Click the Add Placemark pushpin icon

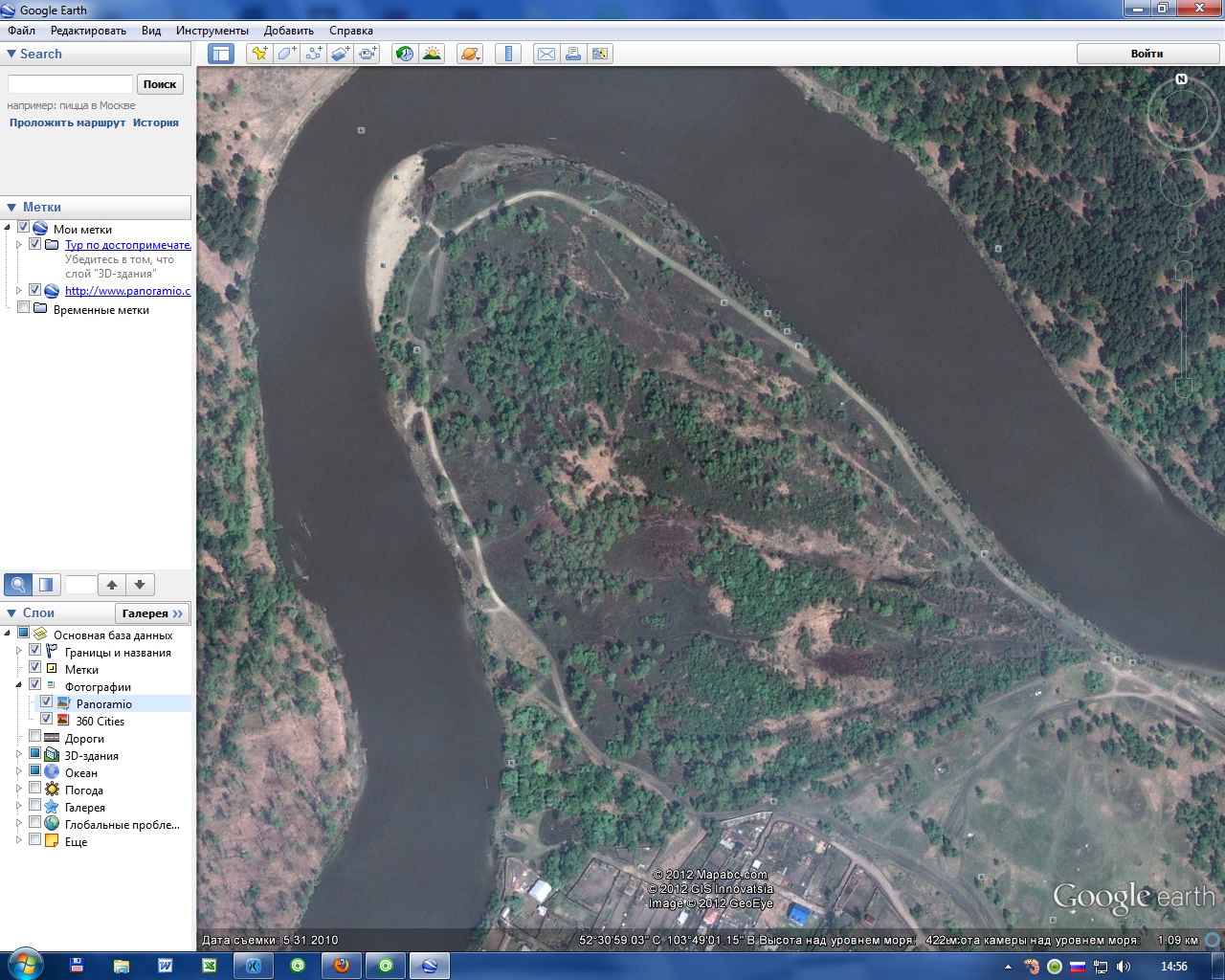pos(259,54)
